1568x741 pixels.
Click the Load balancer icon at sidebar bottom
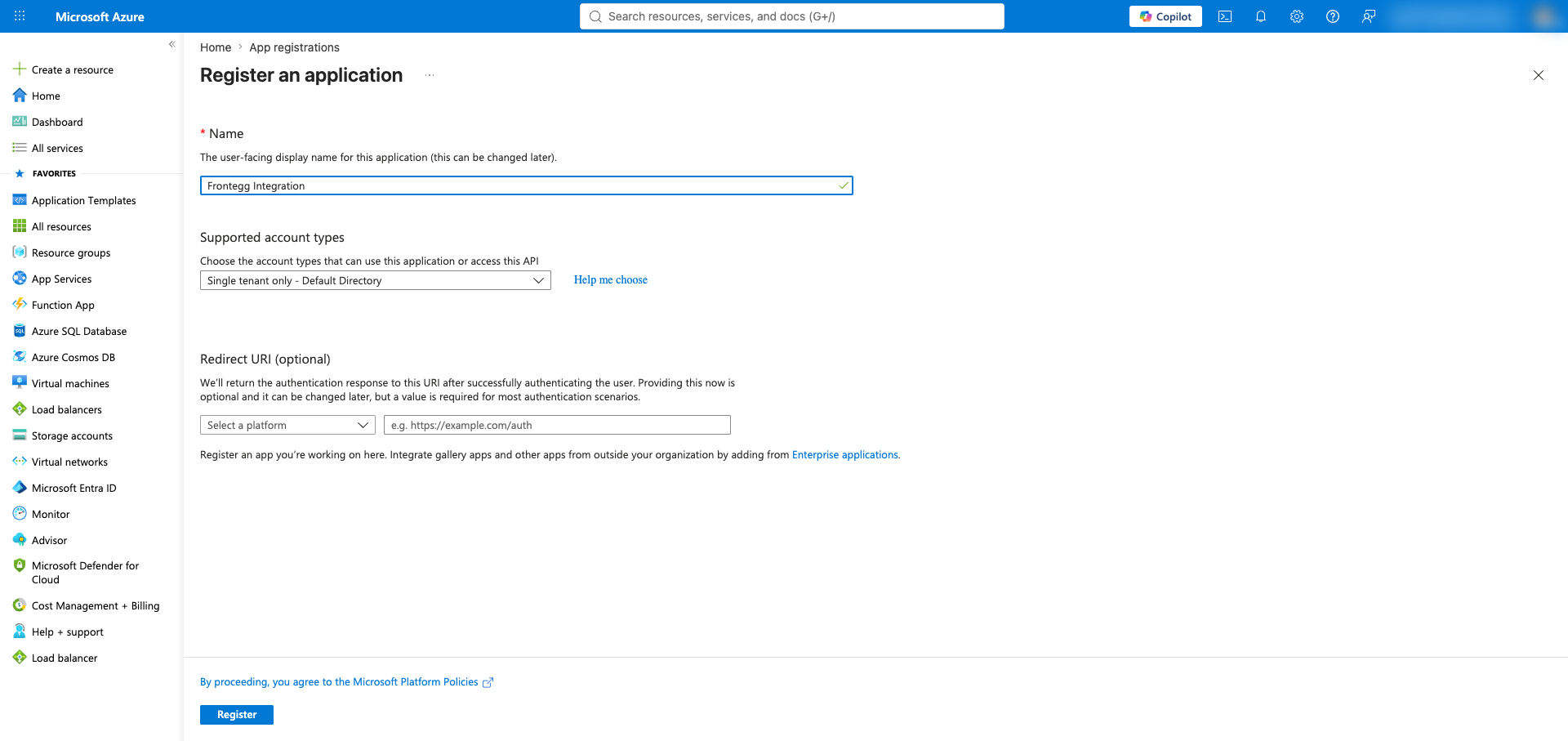pos(20,658)
